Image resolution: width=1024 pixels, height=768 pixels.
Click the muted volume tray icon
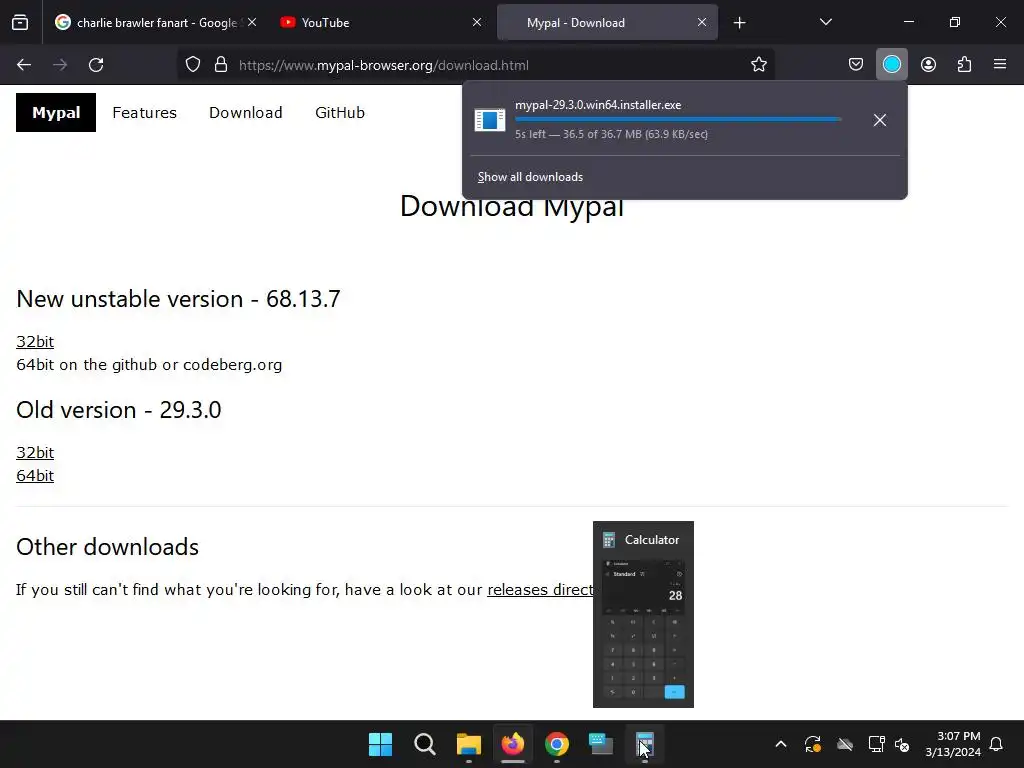pyautogui.click(x=902, y=744)
